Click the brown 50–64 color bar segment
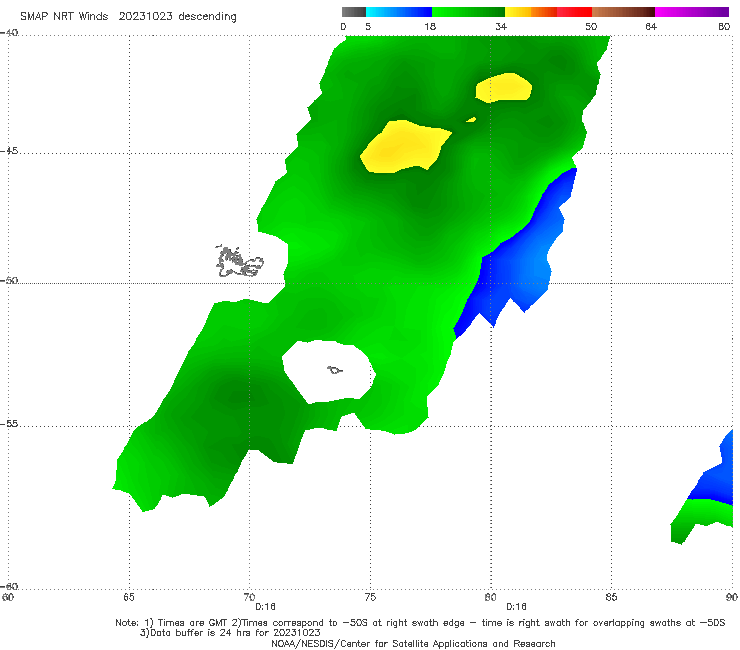Viewport: 740px width, 650px height. pyautogui.click(x=623, y=12)
